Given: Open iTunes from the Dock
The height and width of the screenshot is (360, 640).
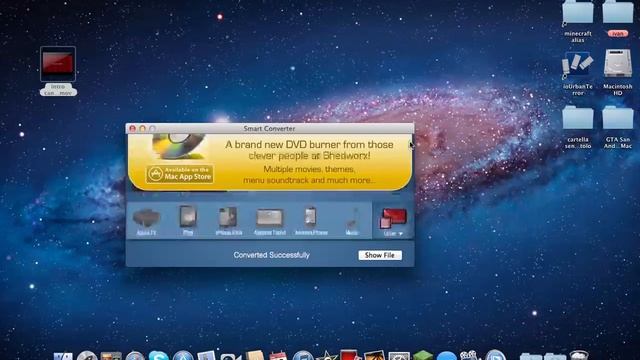Looking at the screenshot, I should pos(303,356).
